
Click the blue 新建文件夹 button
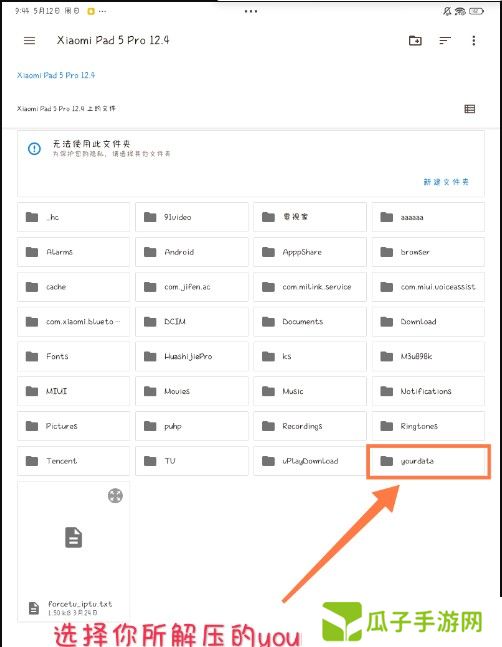coord(446,182)
